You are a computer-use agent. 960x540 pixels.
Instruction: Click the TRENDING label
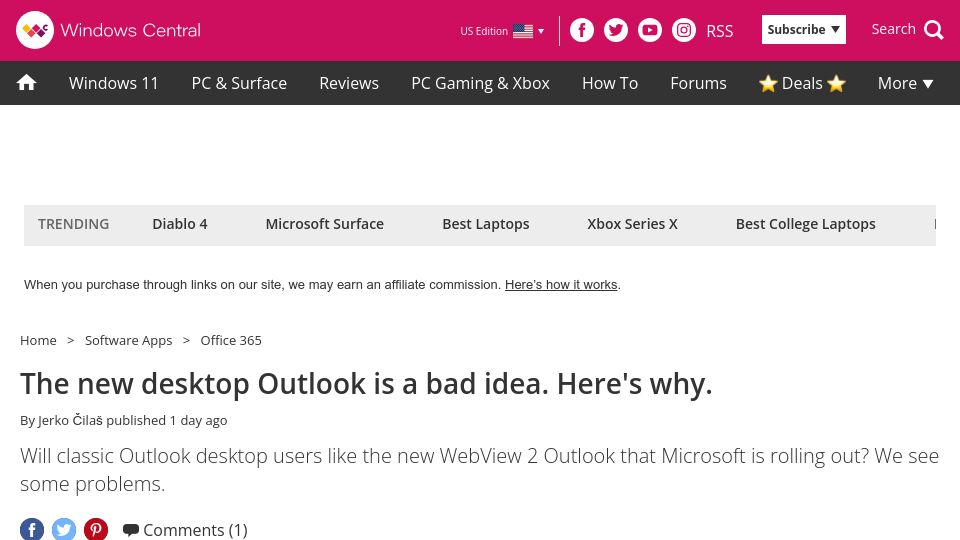click(73, 224)
